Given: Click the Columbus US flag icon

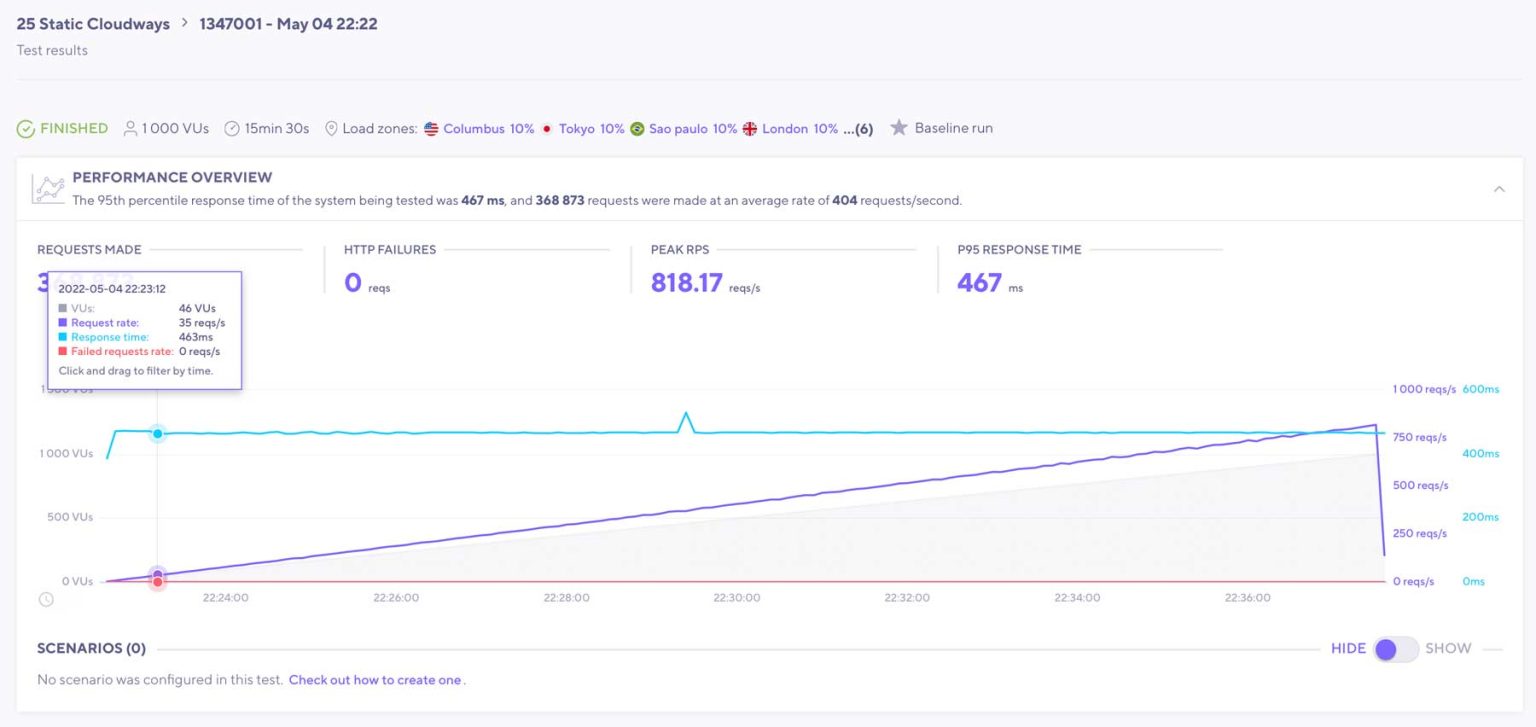Looking at the screenshot, I should point(431,128).
